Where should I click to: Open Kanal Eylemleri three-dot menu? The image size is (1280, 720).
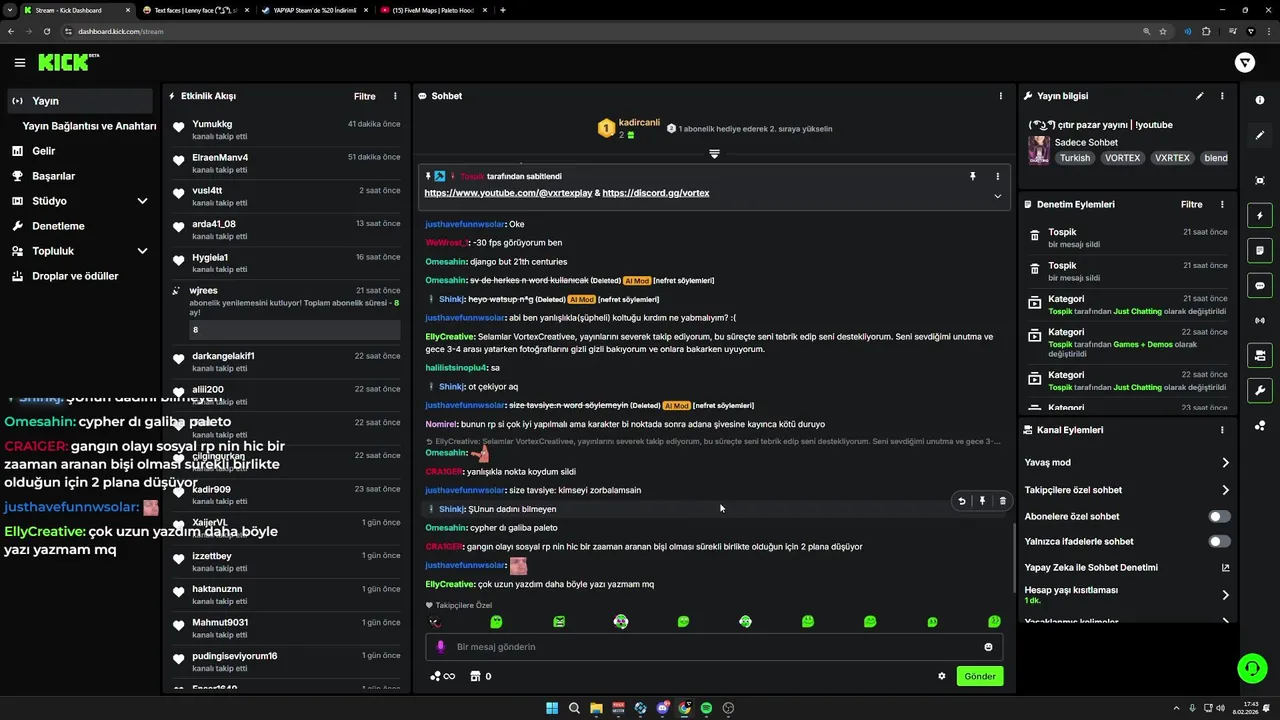click(x=1222, y=430)
